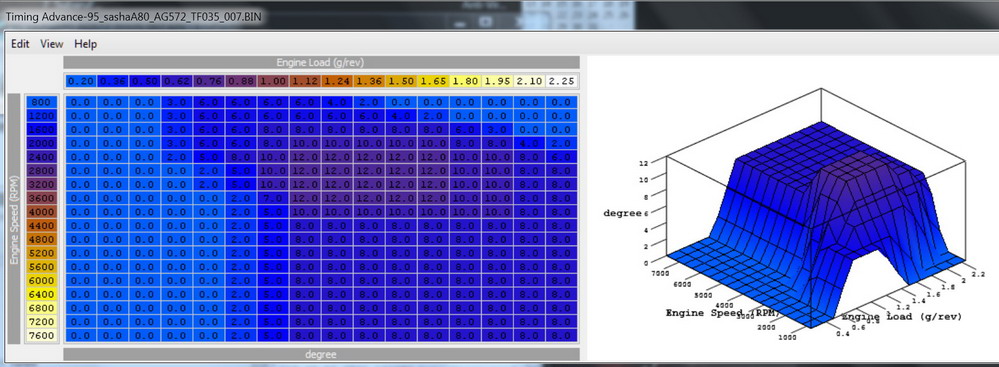Select the 5200 RPM row header
999x367 pixels.
point(41,253)
